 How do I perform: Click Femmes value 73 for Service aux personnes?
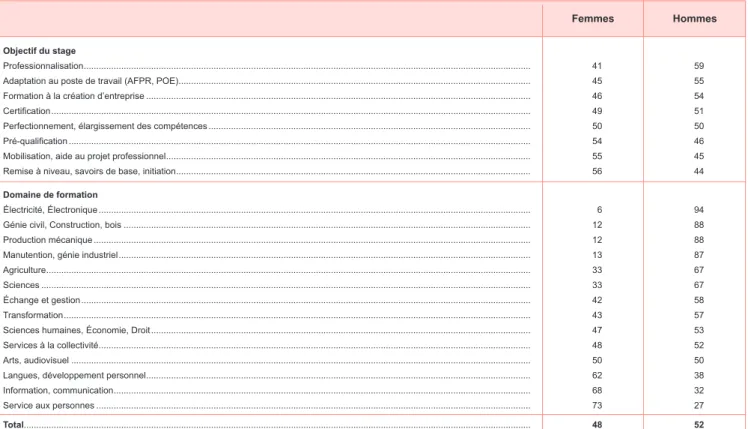(597, 406)
